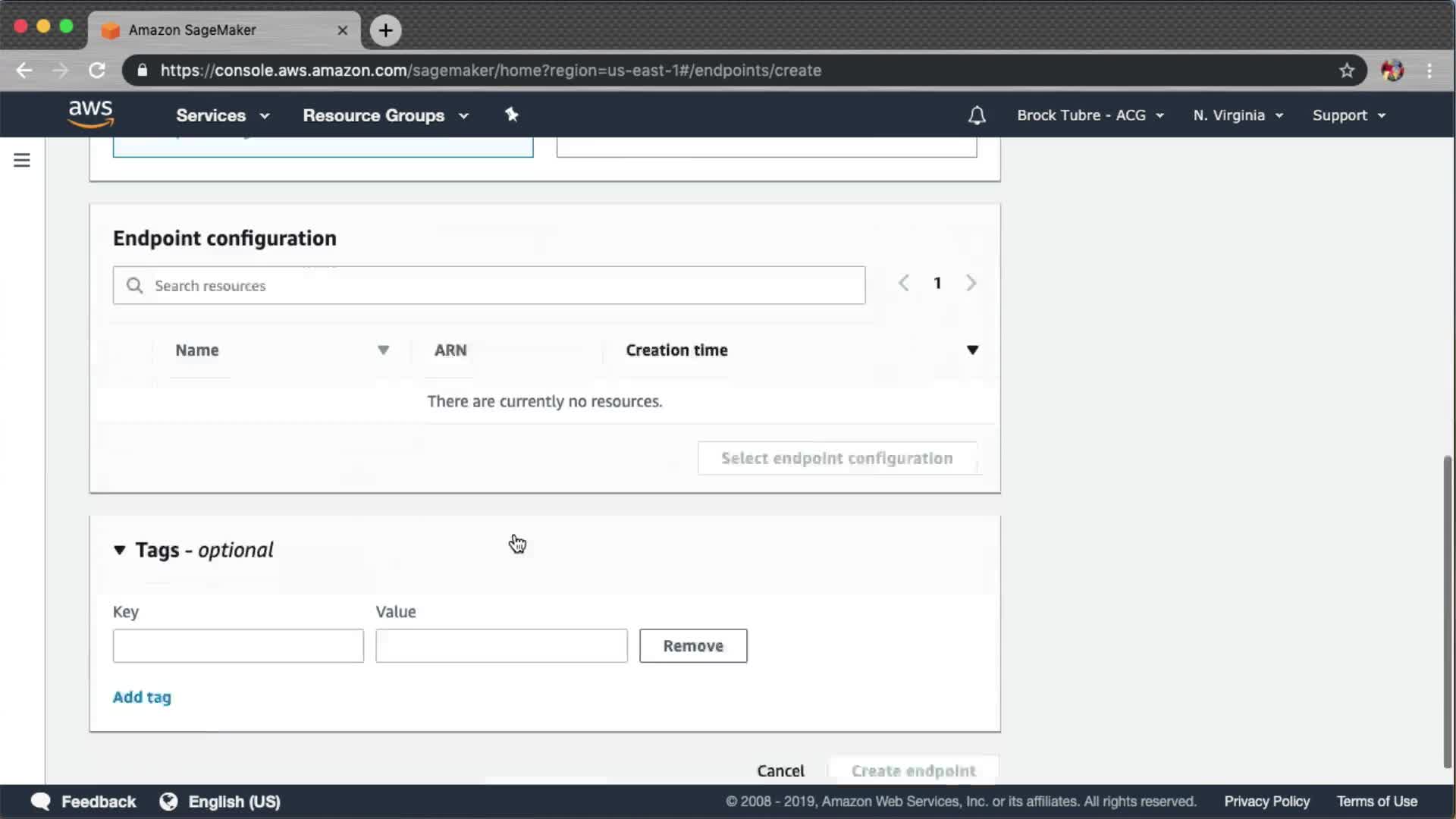1456x819 pixels.
Task: Click the pin shortcuts icon in navbar
Action: (x=512, y=115)
